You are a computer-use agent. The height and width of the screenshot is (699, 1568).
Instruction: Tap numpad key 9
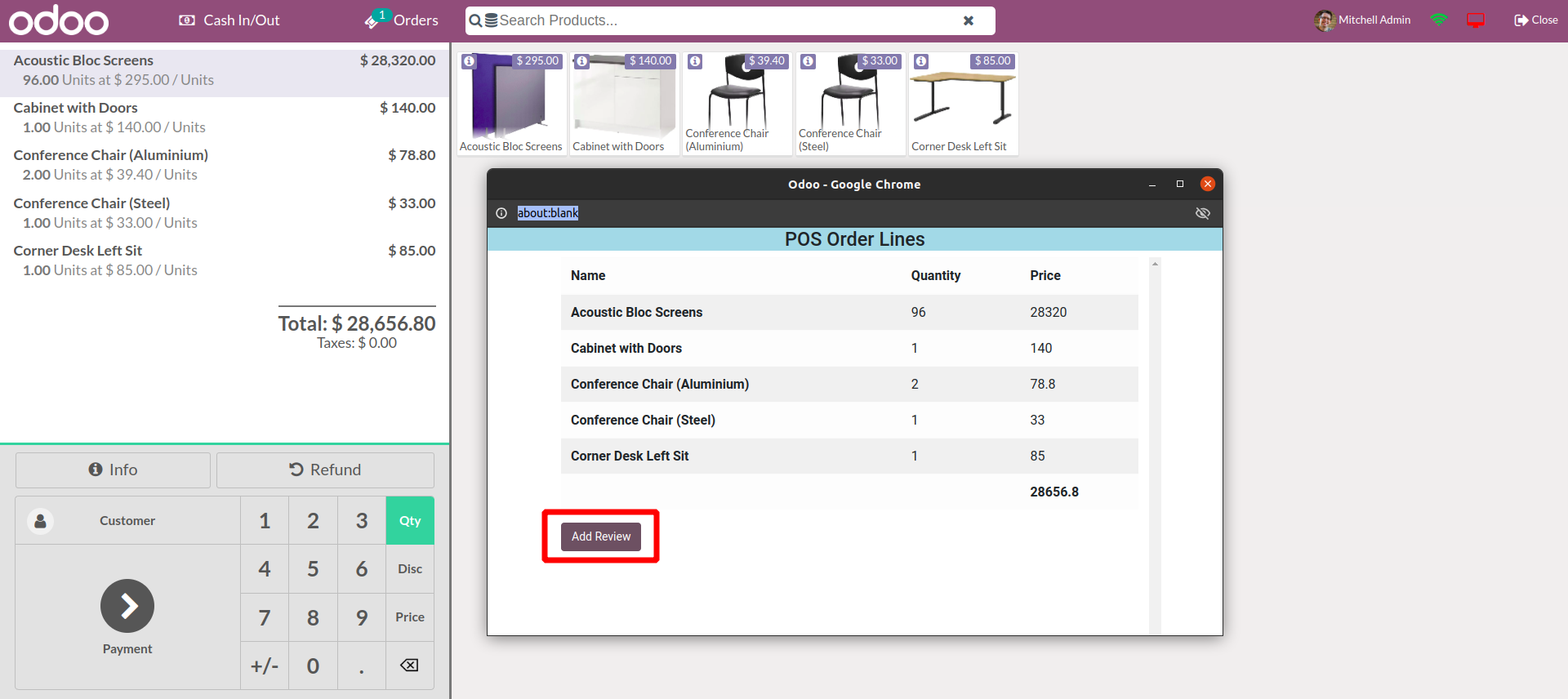pos(362,617)
